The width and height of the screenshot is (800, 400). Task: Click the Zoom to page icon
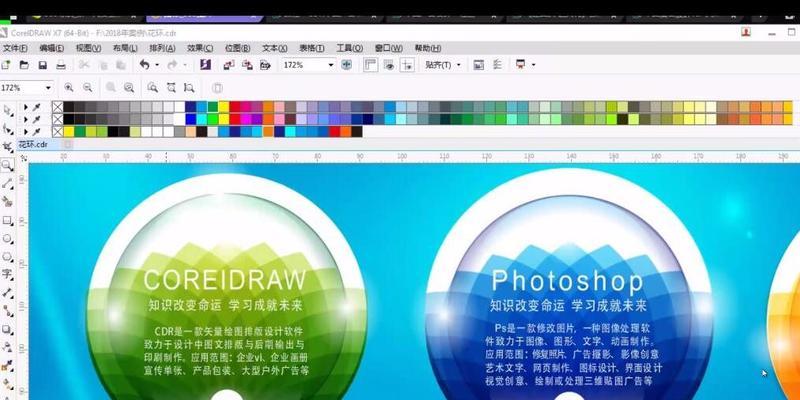coord(153,88)
